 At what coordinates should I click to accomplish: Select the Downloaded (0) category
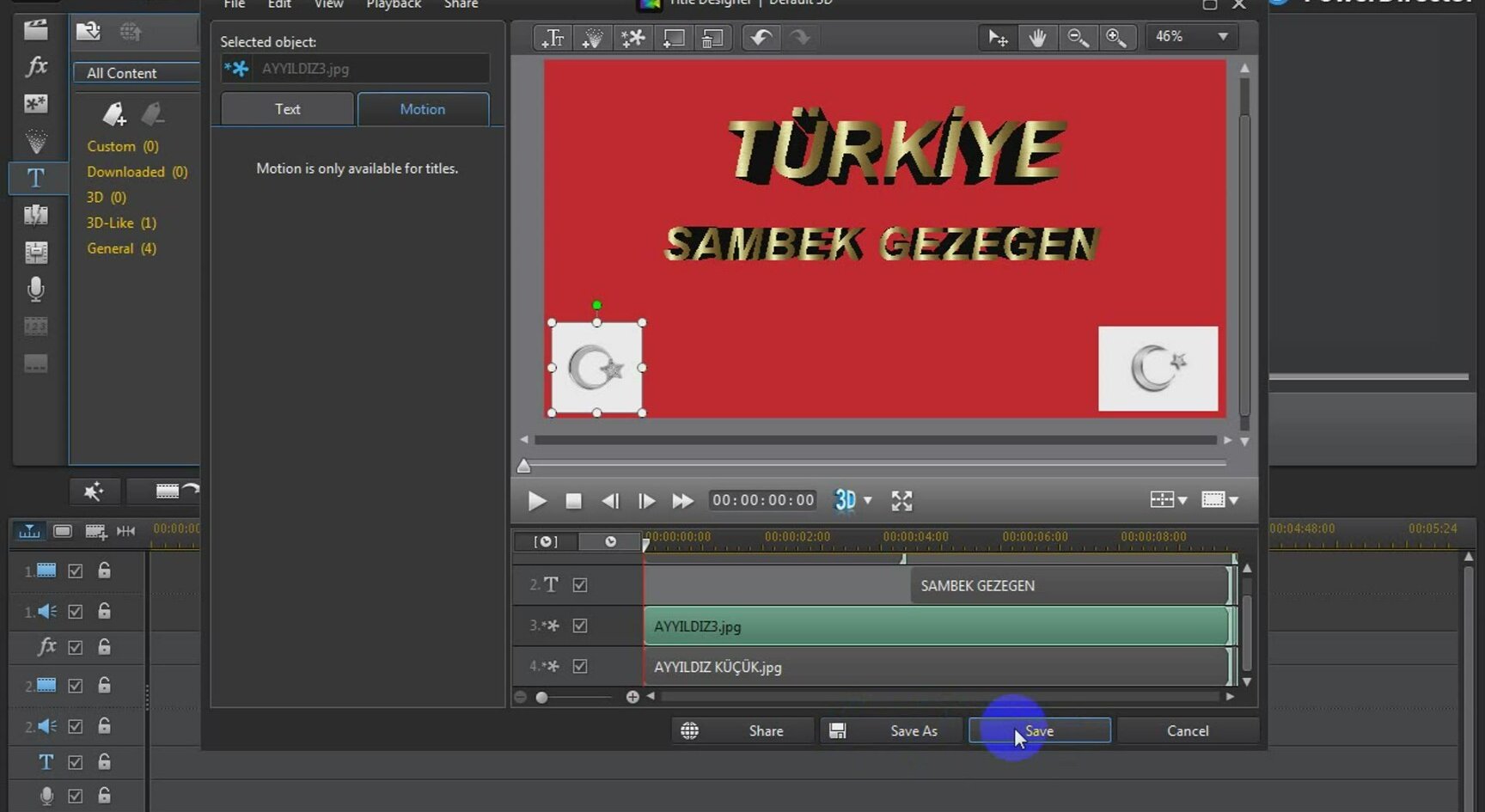coord(137,172)
